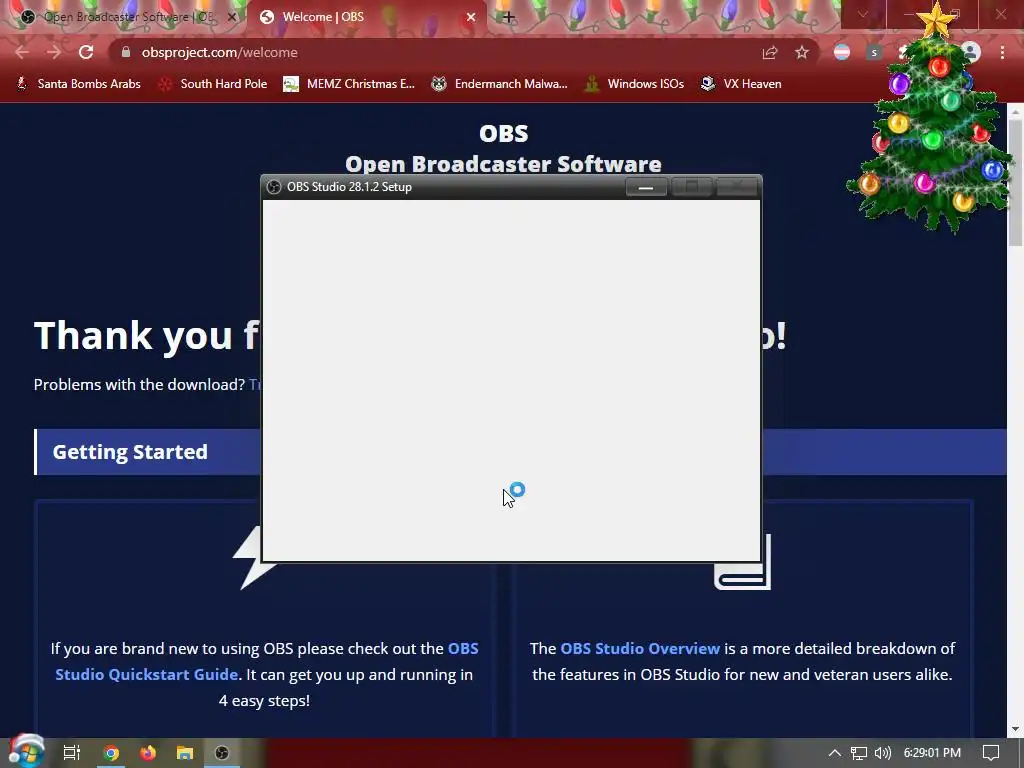Go back to previous page
Screen dimensions: 1024x768
pyautogui.click(x=22, y=52)
